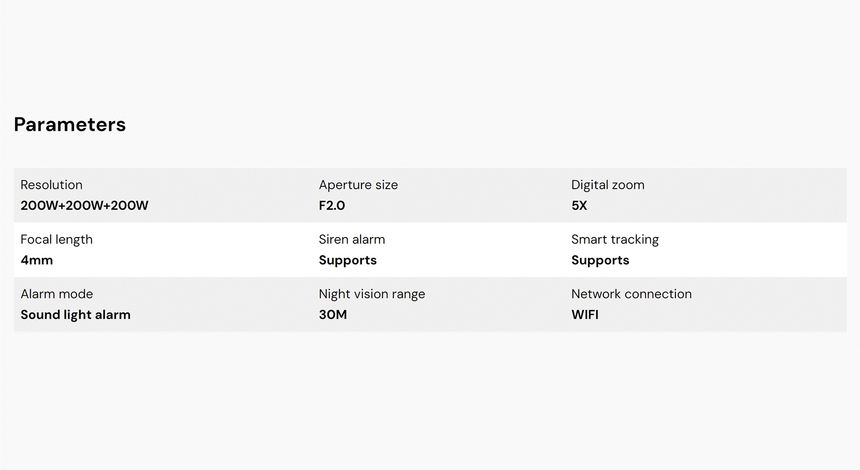Viewport: 860px width, 470px height.
Task: Click the F2.0 aperture value
Action: 332,206
